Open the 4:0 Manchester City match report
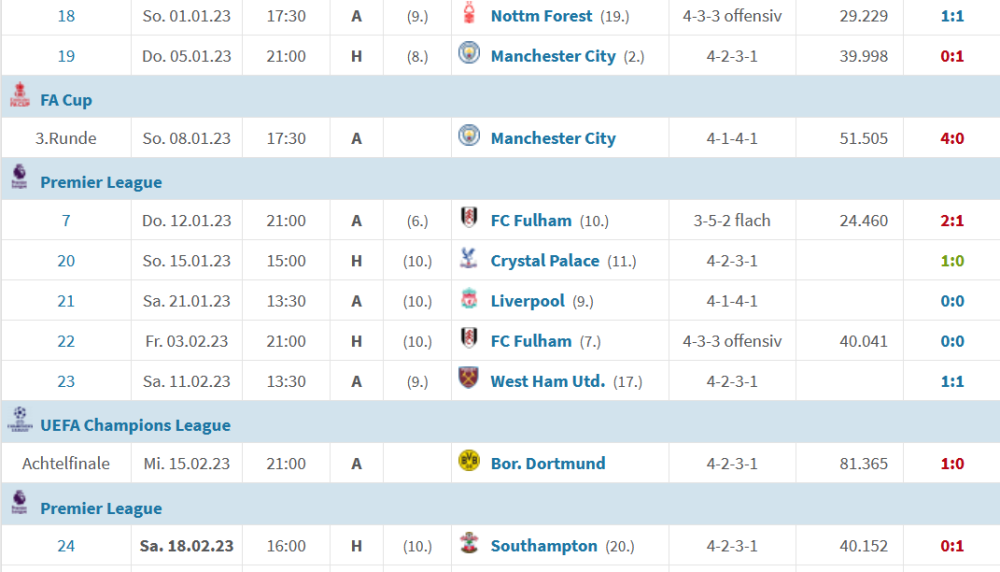This screenshot has height=572, width=1000. pyautogui.click(x=952, y=138)
